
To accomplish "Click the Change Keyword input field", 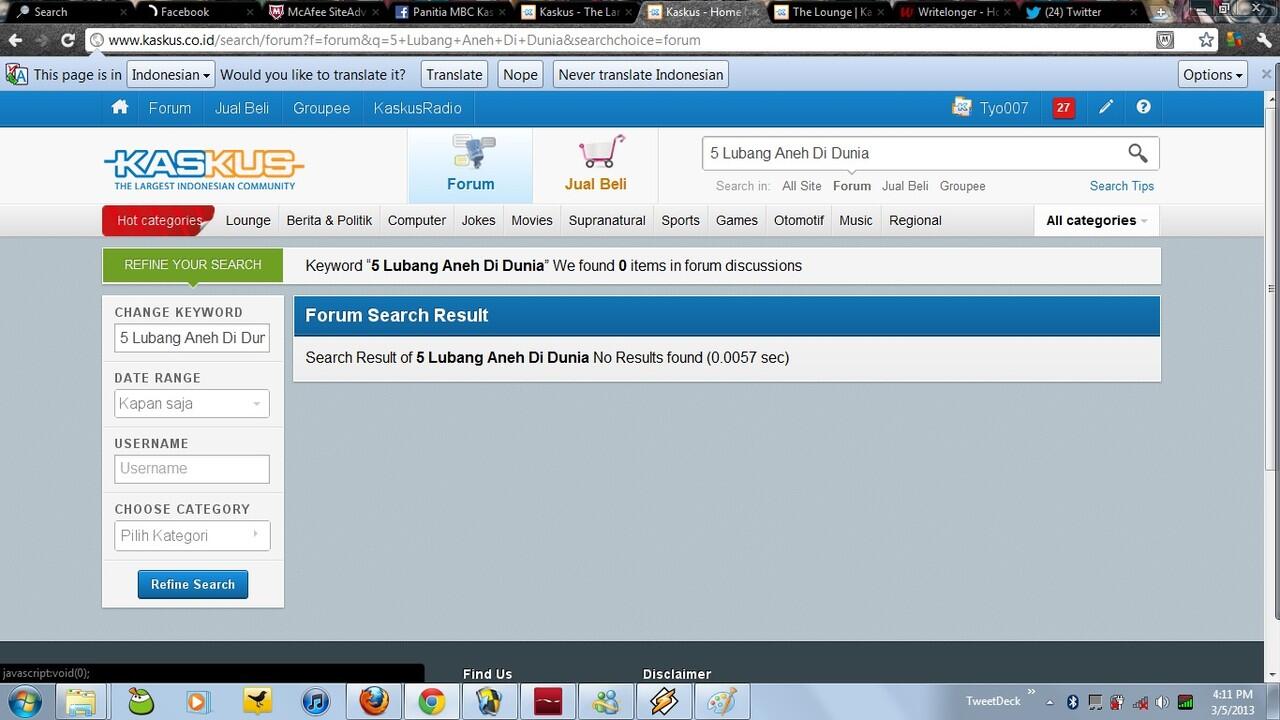I will (x=192, y=338).
